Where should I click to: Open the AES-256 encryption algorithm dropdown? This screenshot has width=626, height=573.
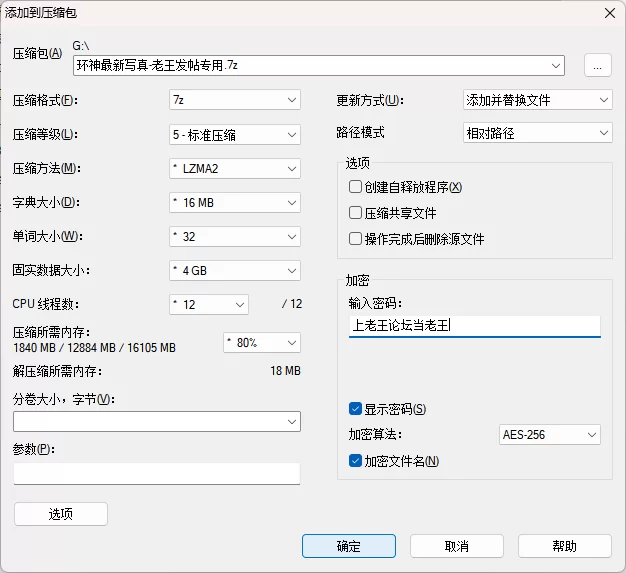tap(549, 435)
